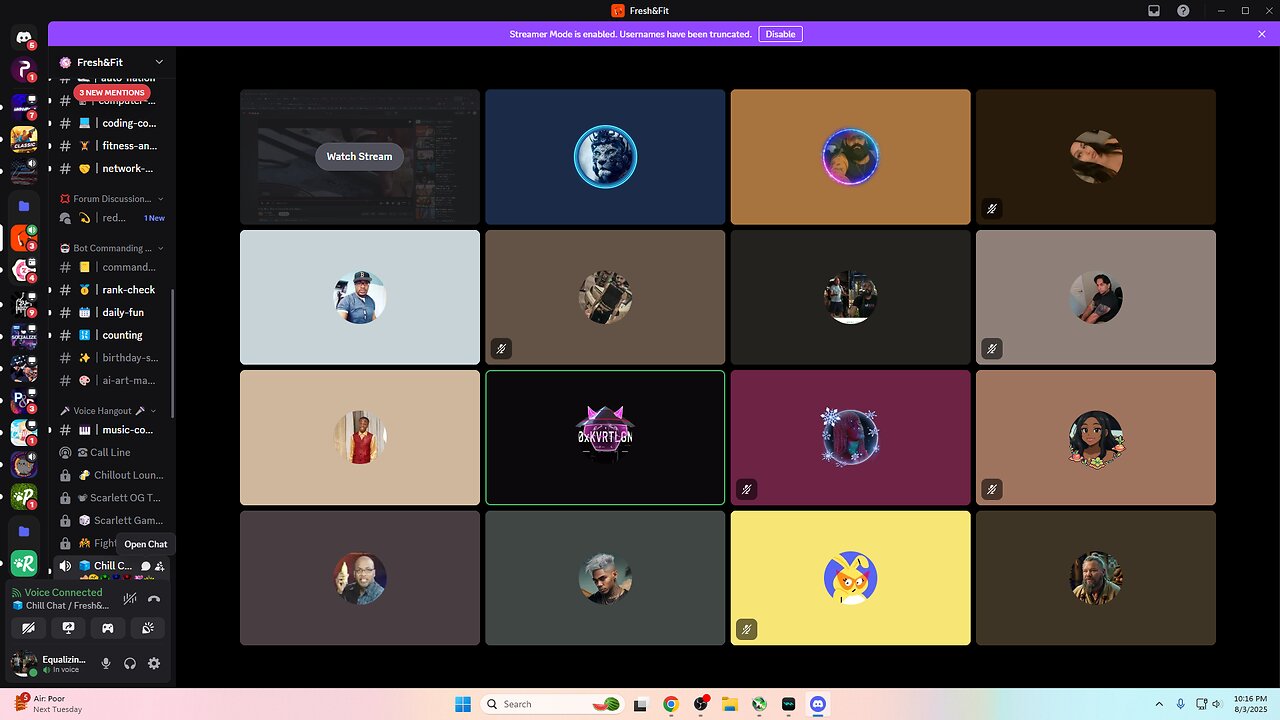Turn on camera in voice panel
The width and height of the screenshot is (1280, 720).
coord(29,628)
